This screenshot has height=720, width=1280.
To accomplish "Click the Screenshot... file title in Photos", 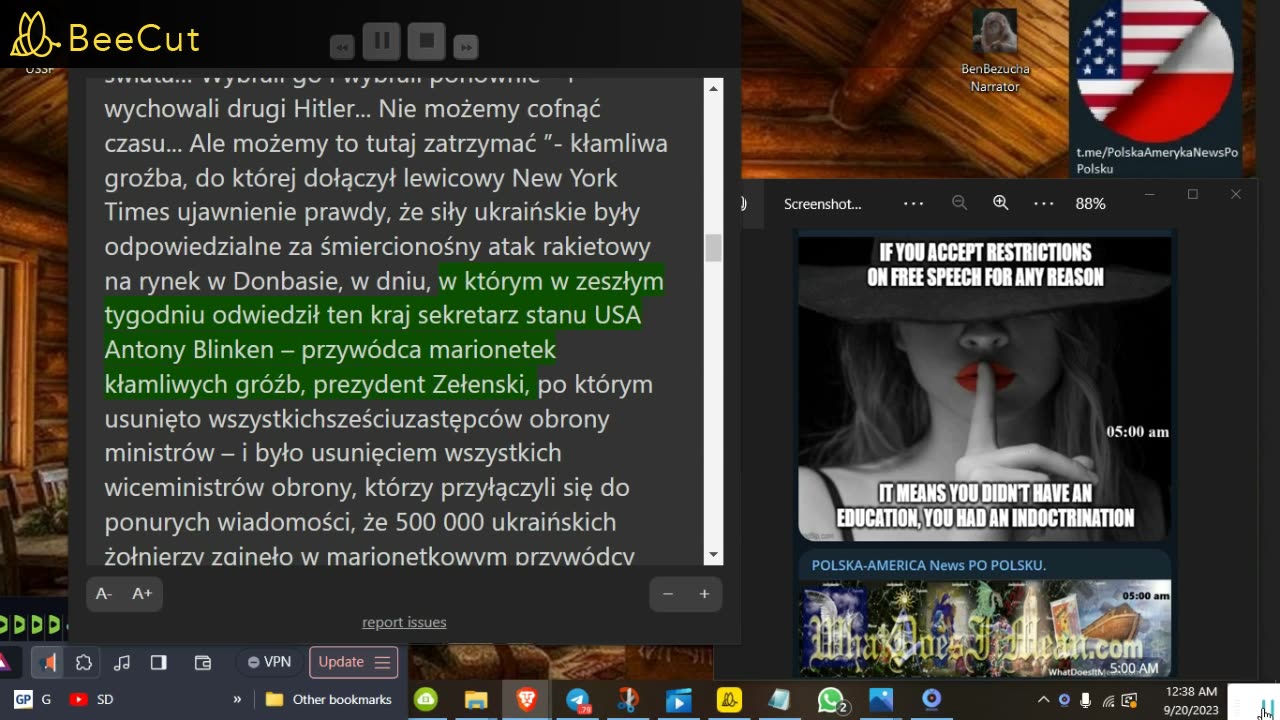I will coord(822,203).
